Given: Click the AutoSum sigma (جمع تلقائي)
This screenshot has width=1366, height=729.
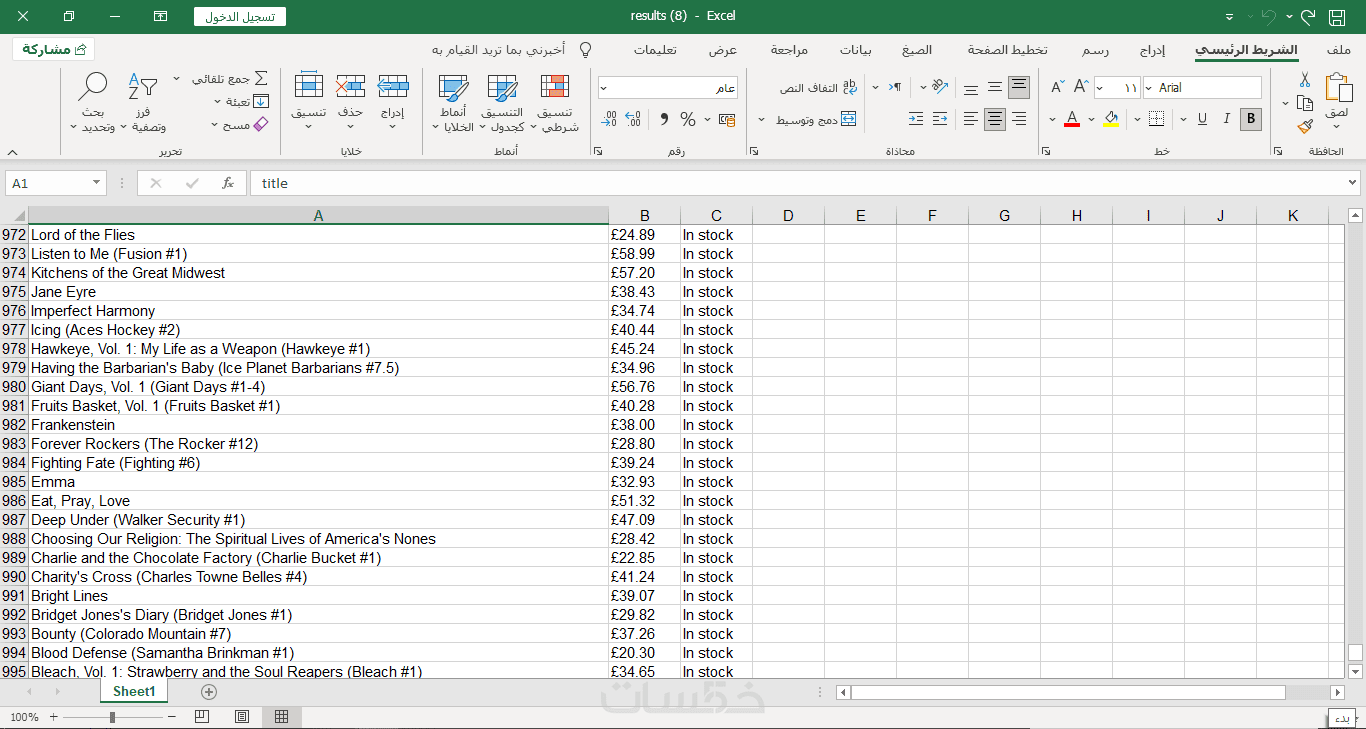Looking at the screenshot, I should [x=261, y=78].
